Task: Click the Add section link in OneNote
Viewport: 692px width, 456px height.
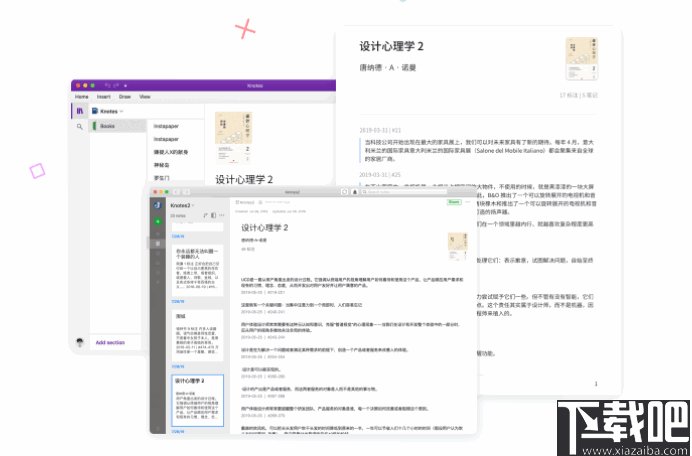Action: tap(110, 343)
